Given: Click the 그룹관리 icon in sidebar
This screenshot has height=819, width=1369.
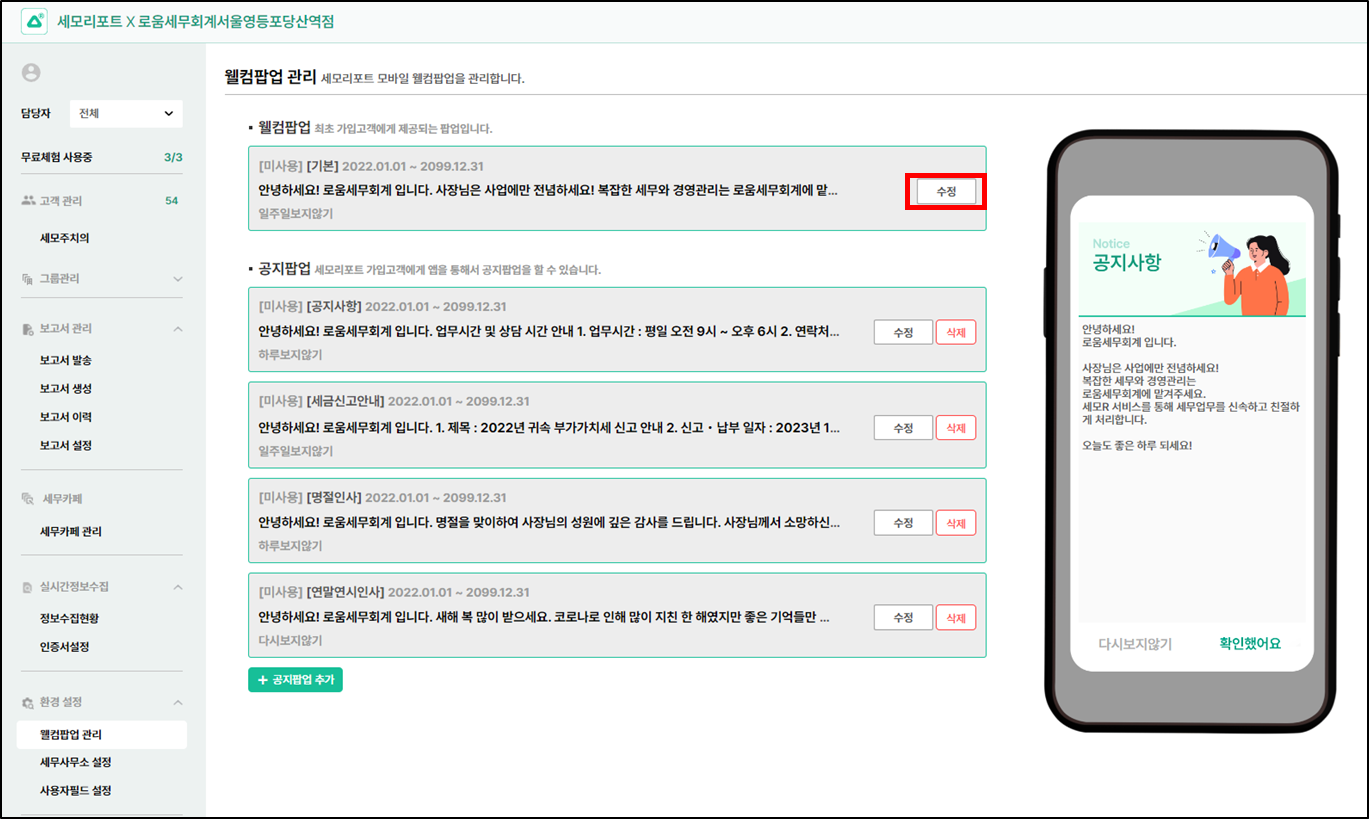Looking at the screenshot, I should click(28, 279).
